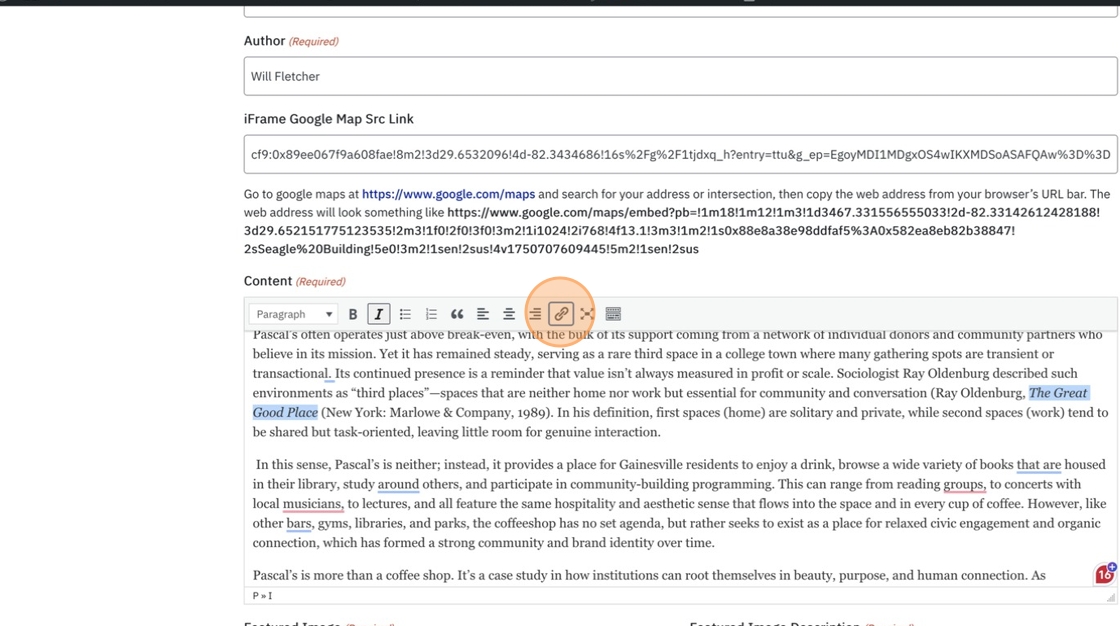Open the fullscreen editor mode
This screenshot has width=1120, height=626.
coord(587,314)
